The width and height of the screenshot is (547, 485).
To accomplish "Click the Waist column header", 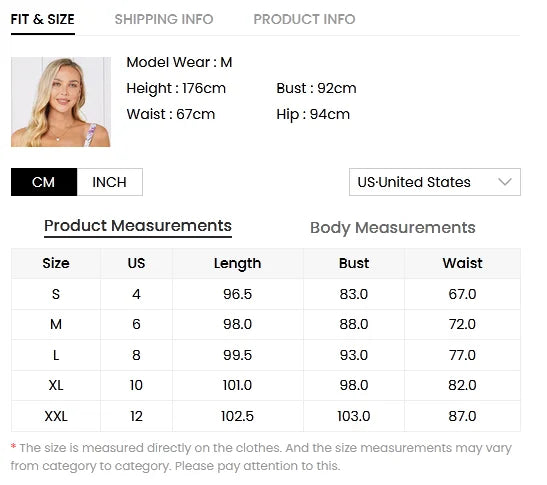I will pyautogui.click(x=462, y=263).
